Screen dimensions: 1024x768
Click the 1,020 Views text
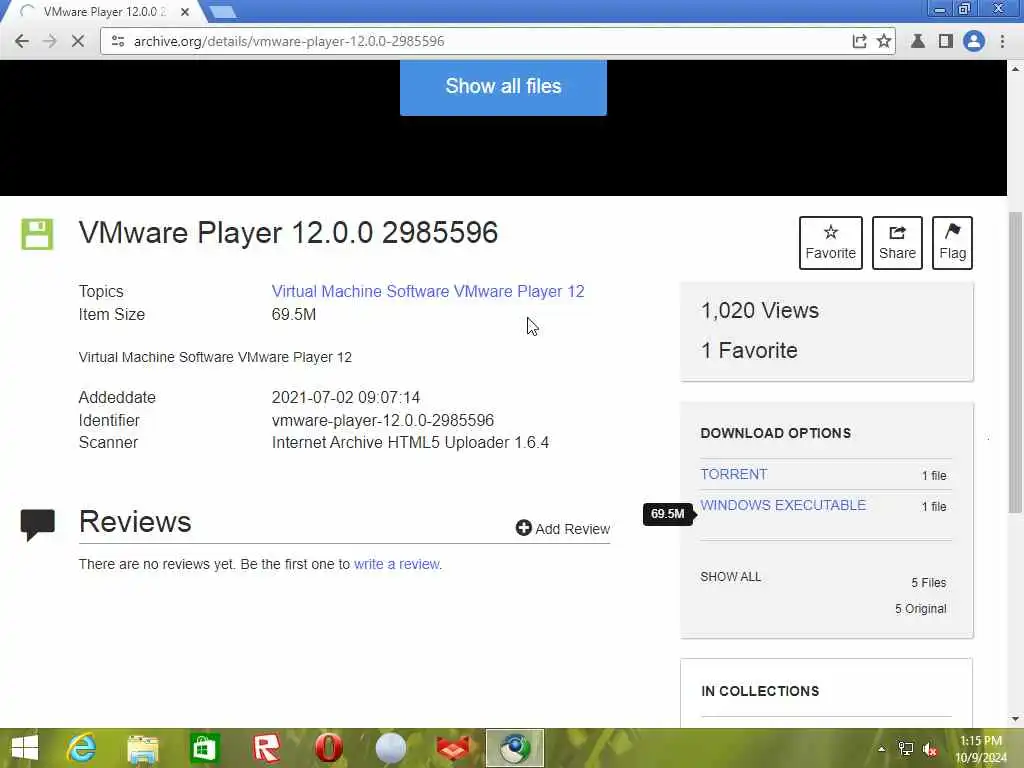[760, 310]
